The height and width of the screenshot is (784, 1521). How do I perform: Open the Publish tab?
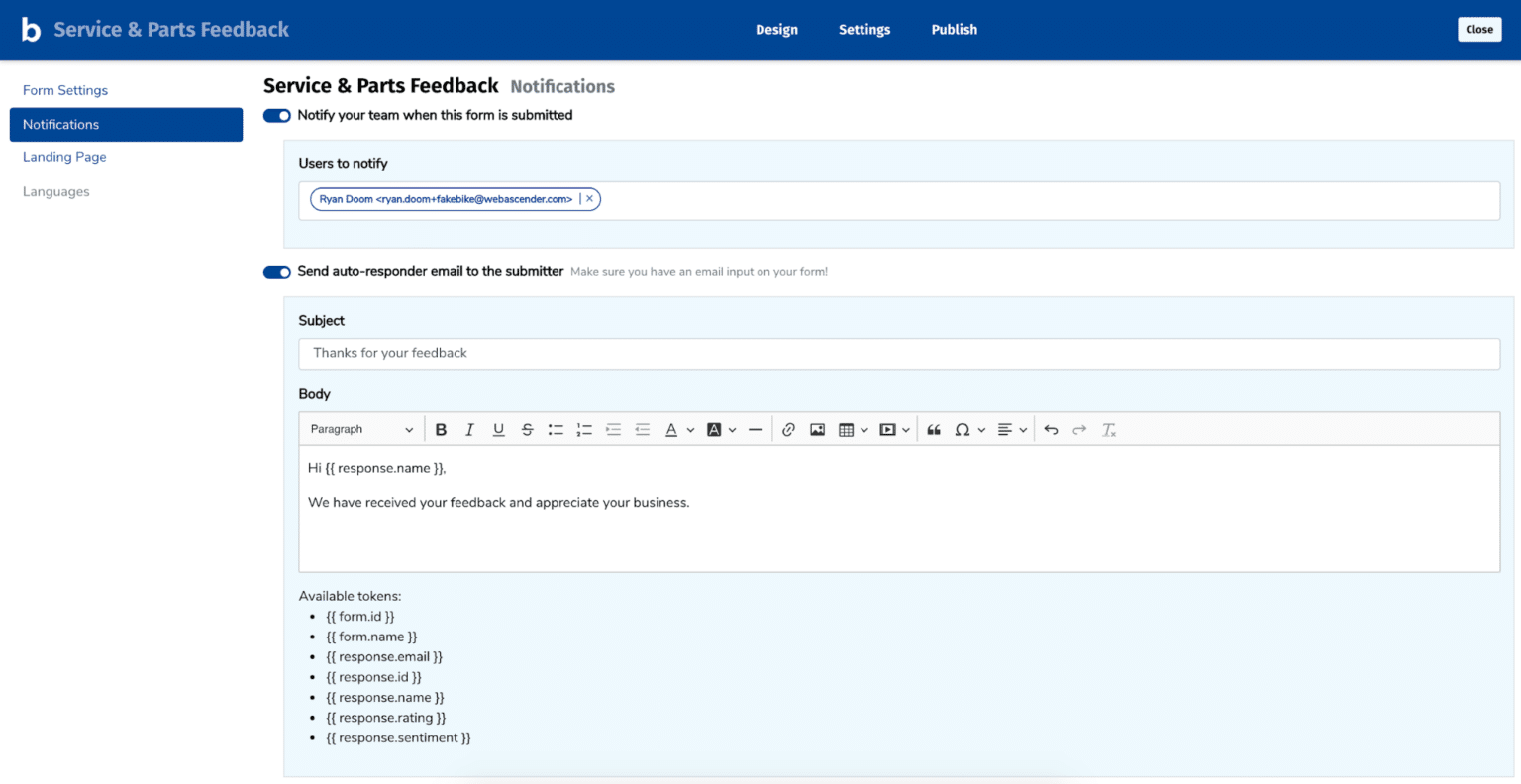click(x=955, y=30)
